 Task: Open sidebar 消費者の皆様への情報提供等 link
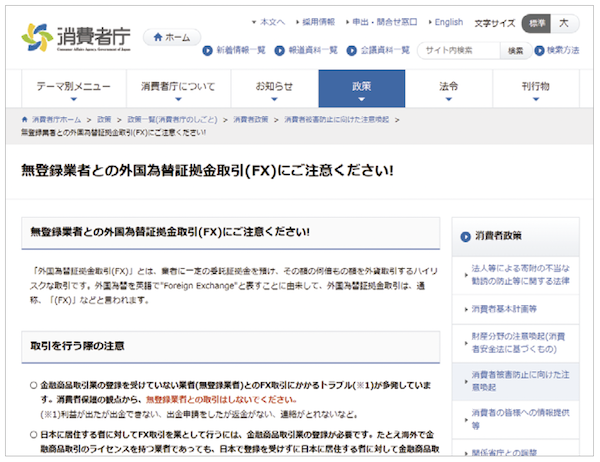(x=520, y=419)
